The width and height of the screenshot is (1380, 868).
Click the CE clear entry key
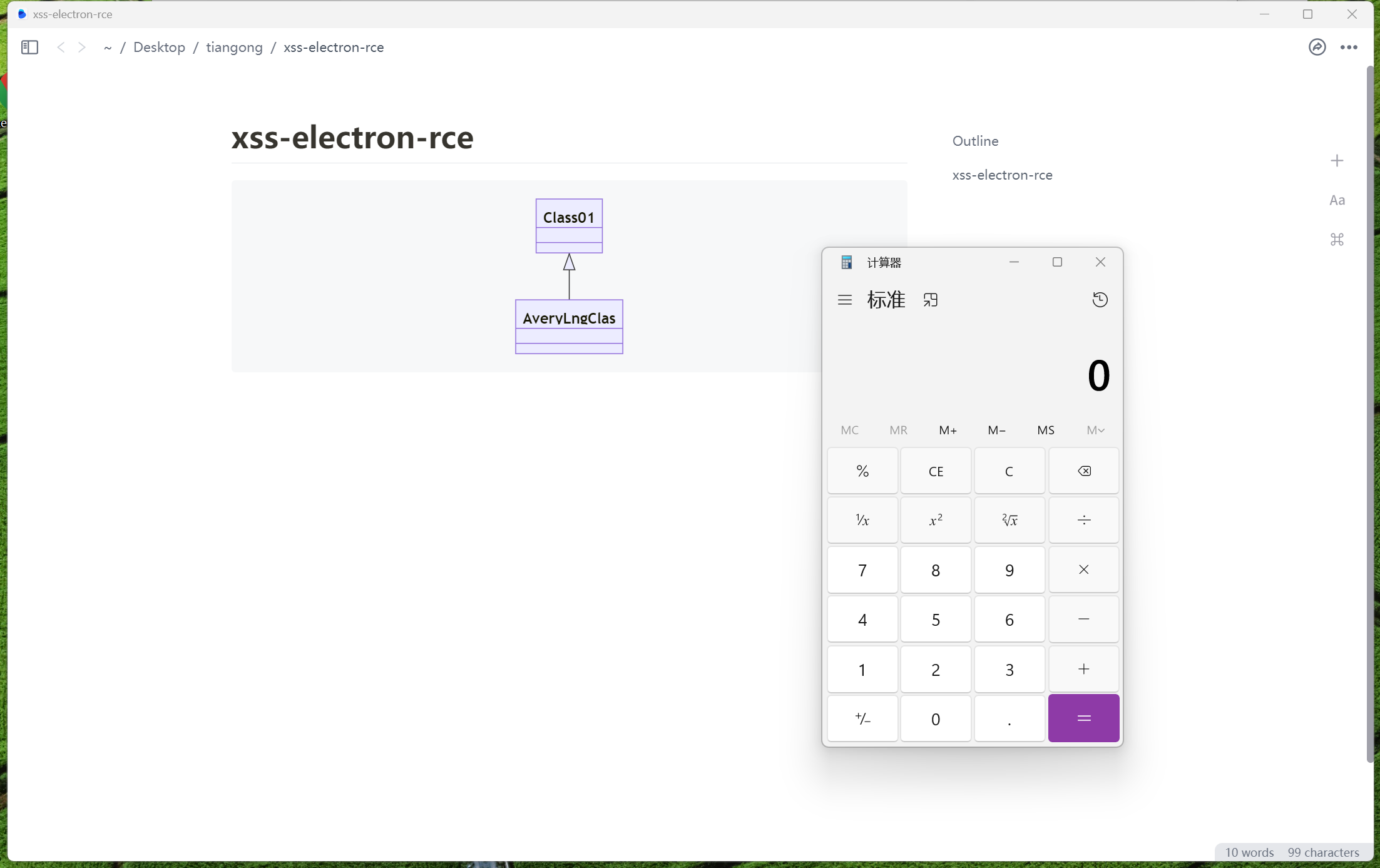click(x=936, y=471)
